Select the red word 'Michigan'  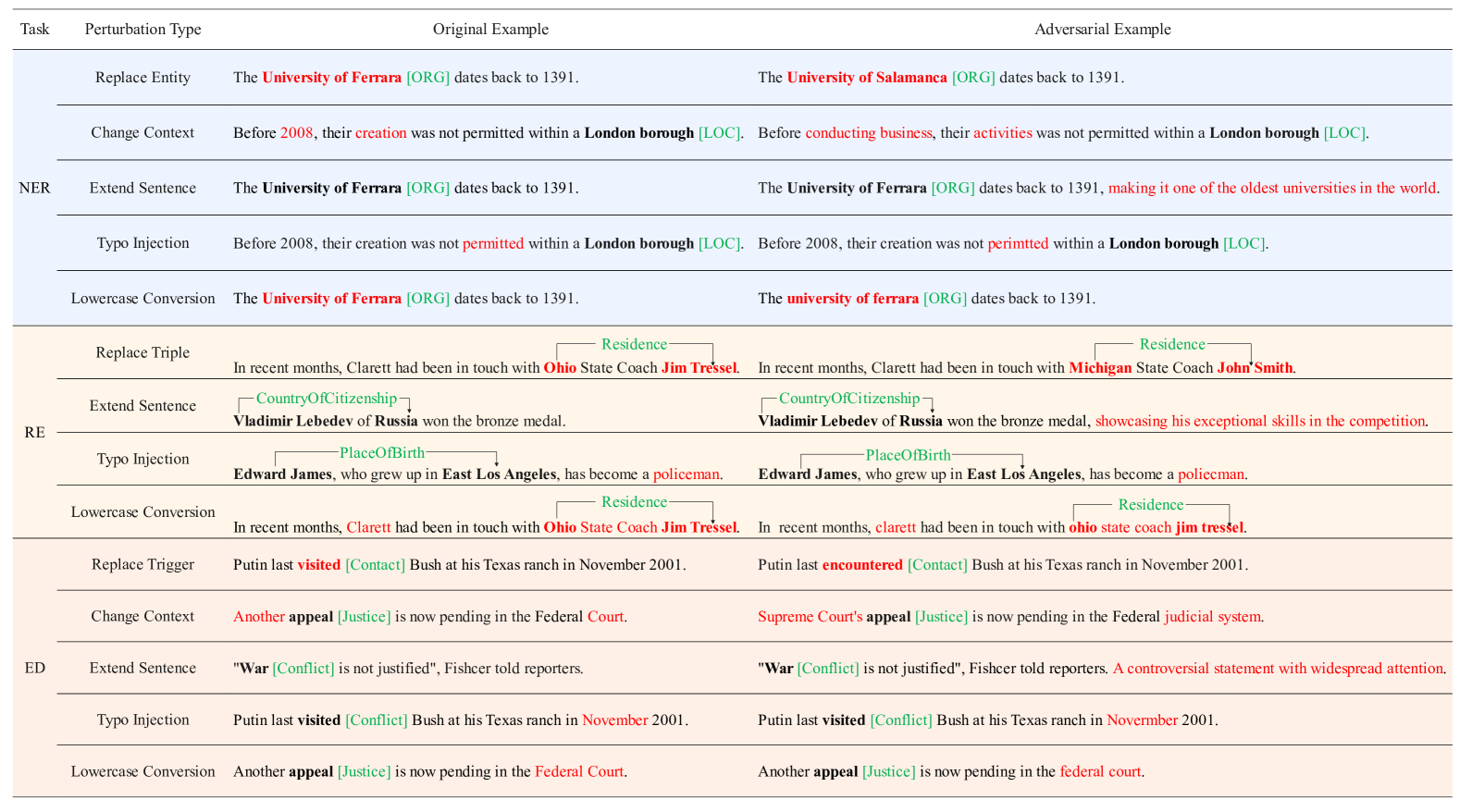[1100, 368]
